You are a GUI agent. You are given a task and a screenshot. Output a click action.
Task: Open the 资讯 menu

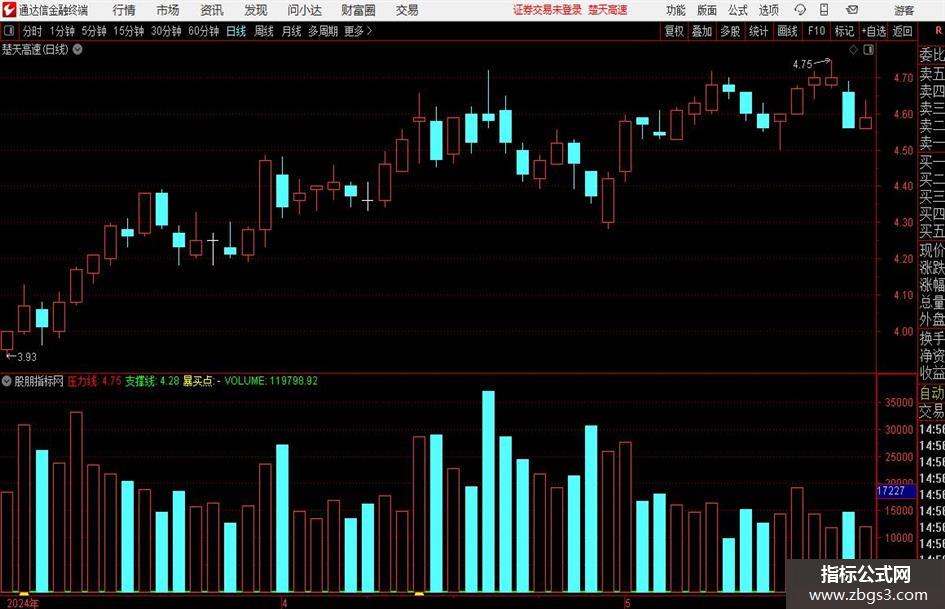point(212,10)
